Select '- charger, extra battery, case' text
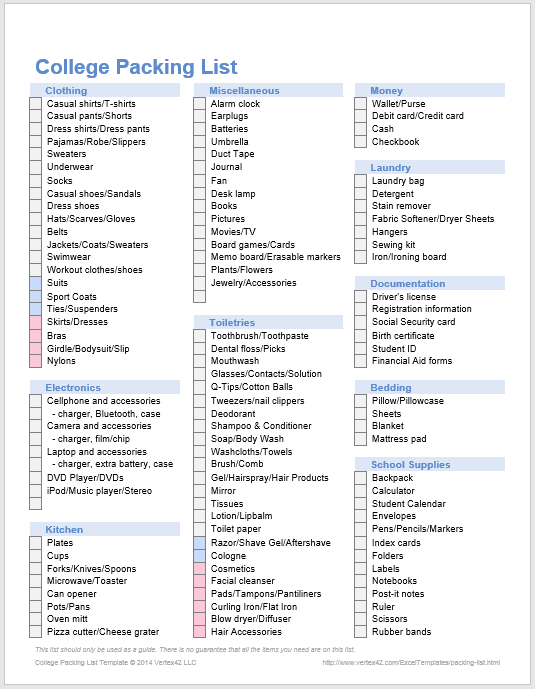Viewport: 535px width, 689px height. [112, 464]
